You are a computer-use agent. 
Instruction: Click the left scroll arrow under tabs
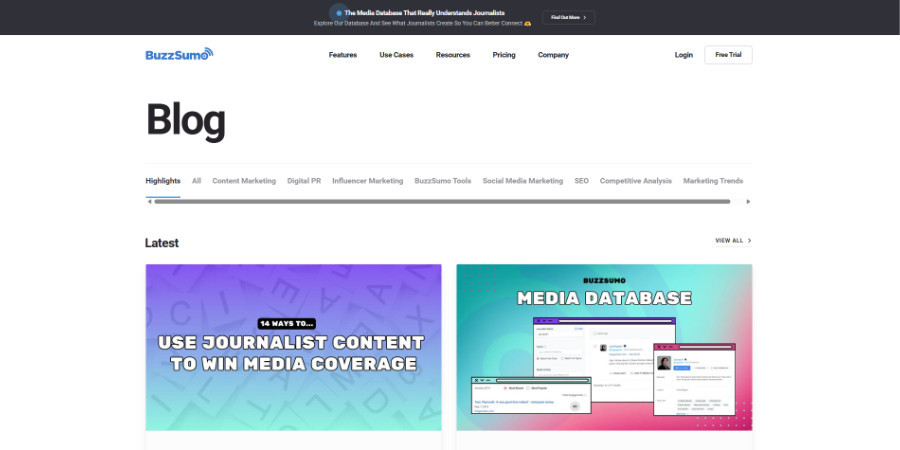150,201
